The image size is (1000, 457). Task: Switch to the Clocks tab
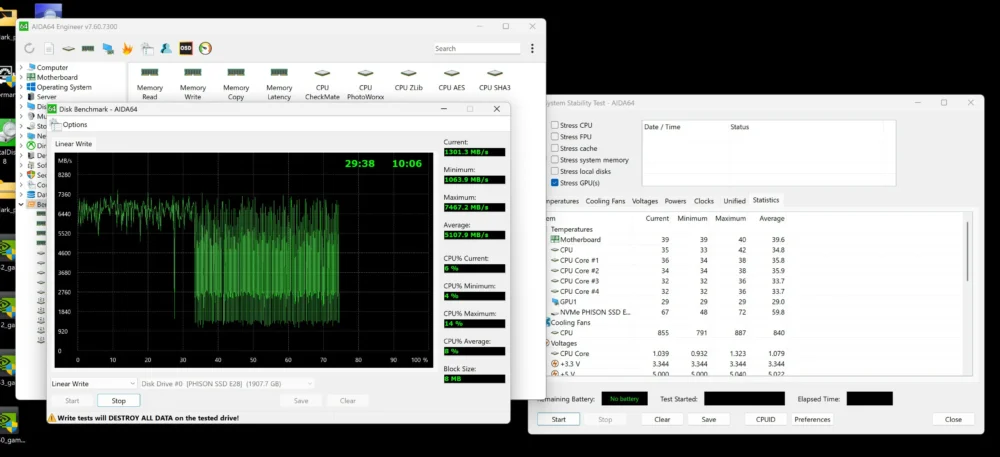[703, 201]
